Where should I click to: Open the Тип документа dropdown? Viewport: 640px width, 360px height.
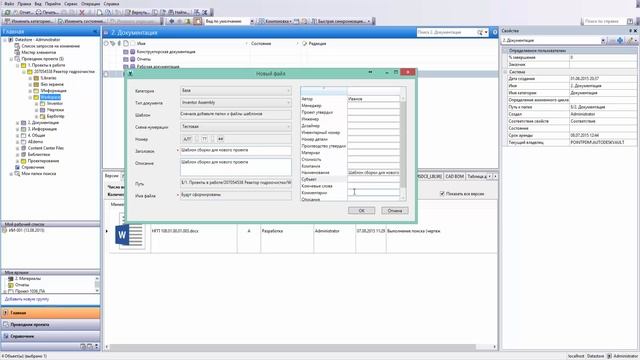coord(236,102)
